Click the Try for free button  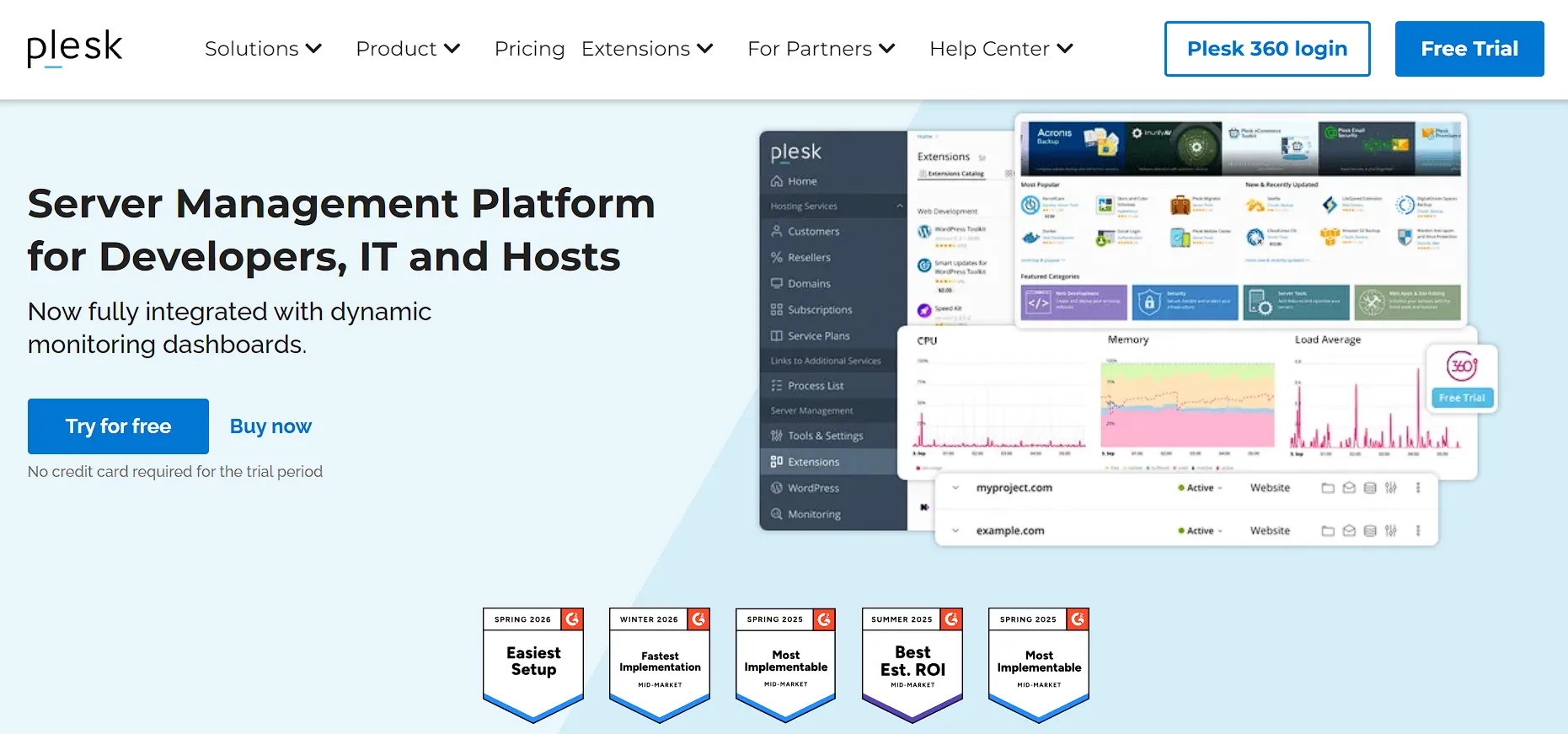point(118,426)
